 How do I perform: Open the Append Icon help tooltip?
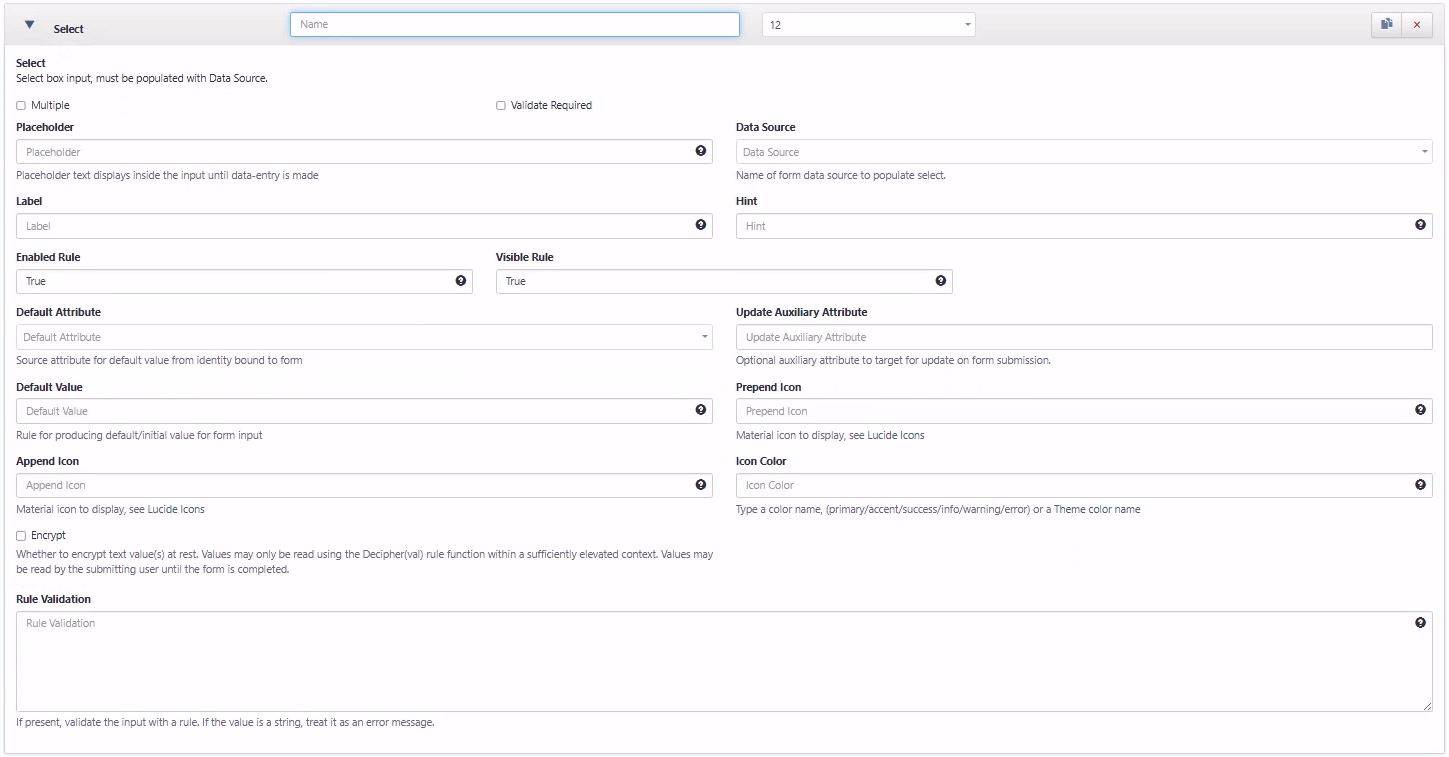click(x=700, y=484)
